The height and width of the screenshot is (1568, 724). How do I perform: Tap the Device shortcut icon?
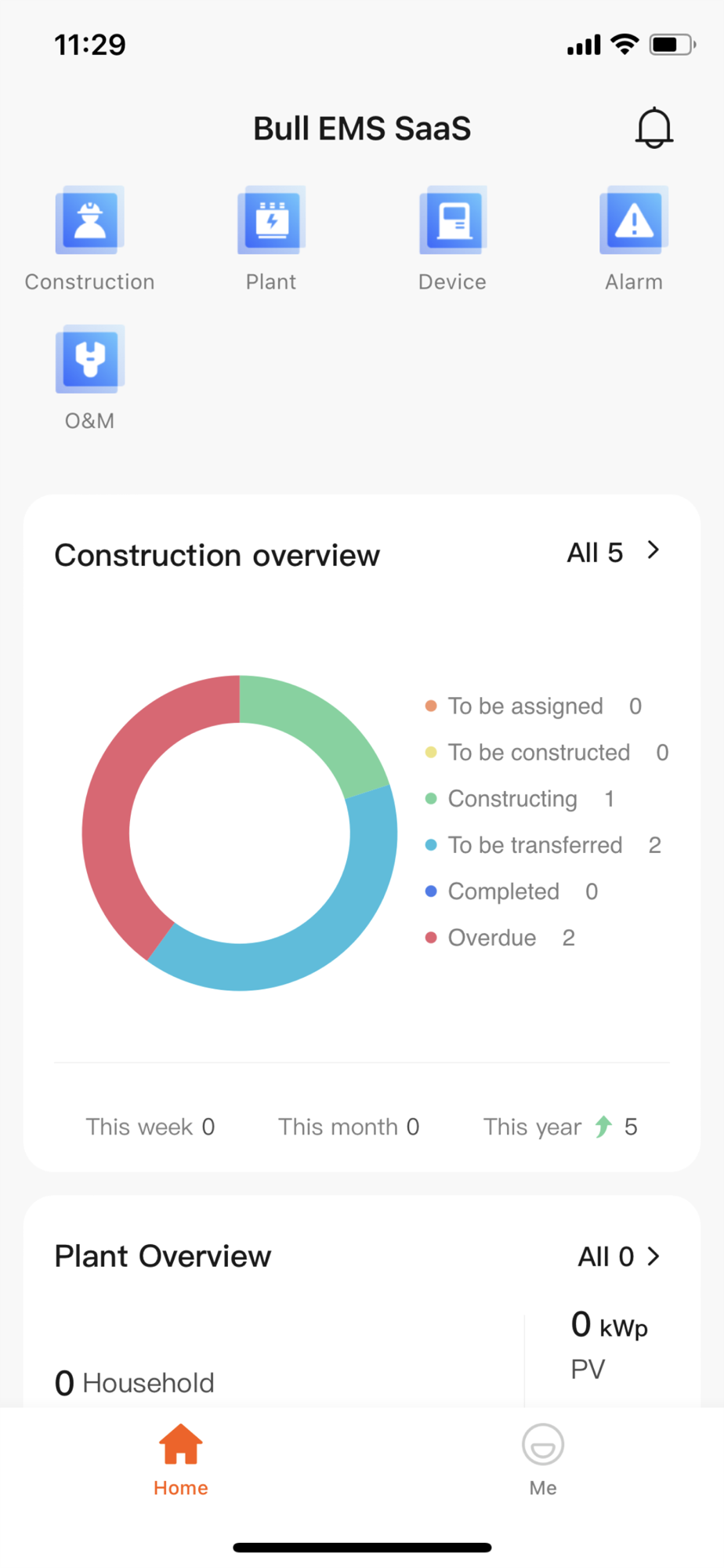tap(453, 220)
